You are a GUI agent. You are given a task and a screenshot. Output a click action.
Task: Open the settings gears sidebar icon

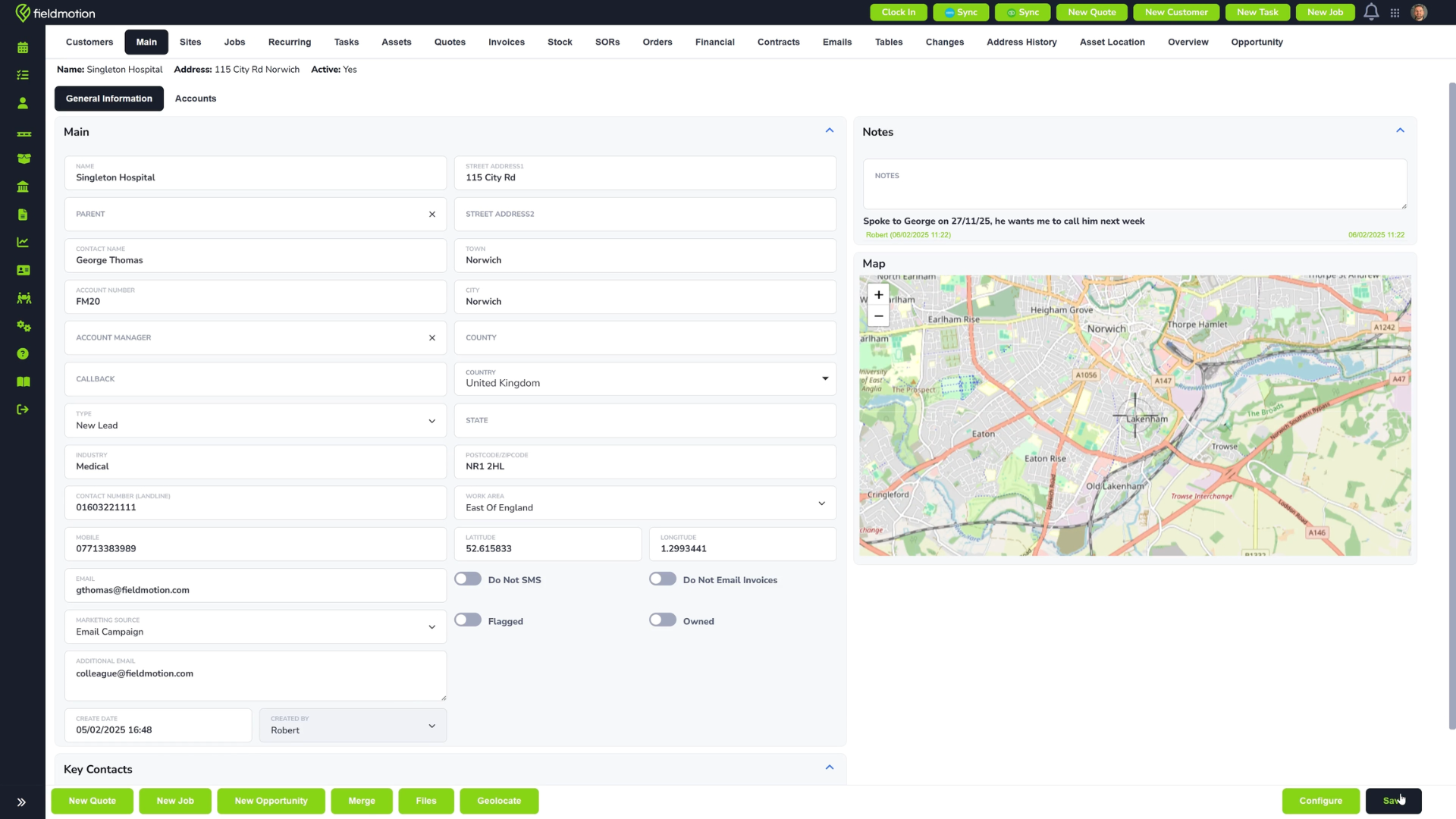click(24, 326)
